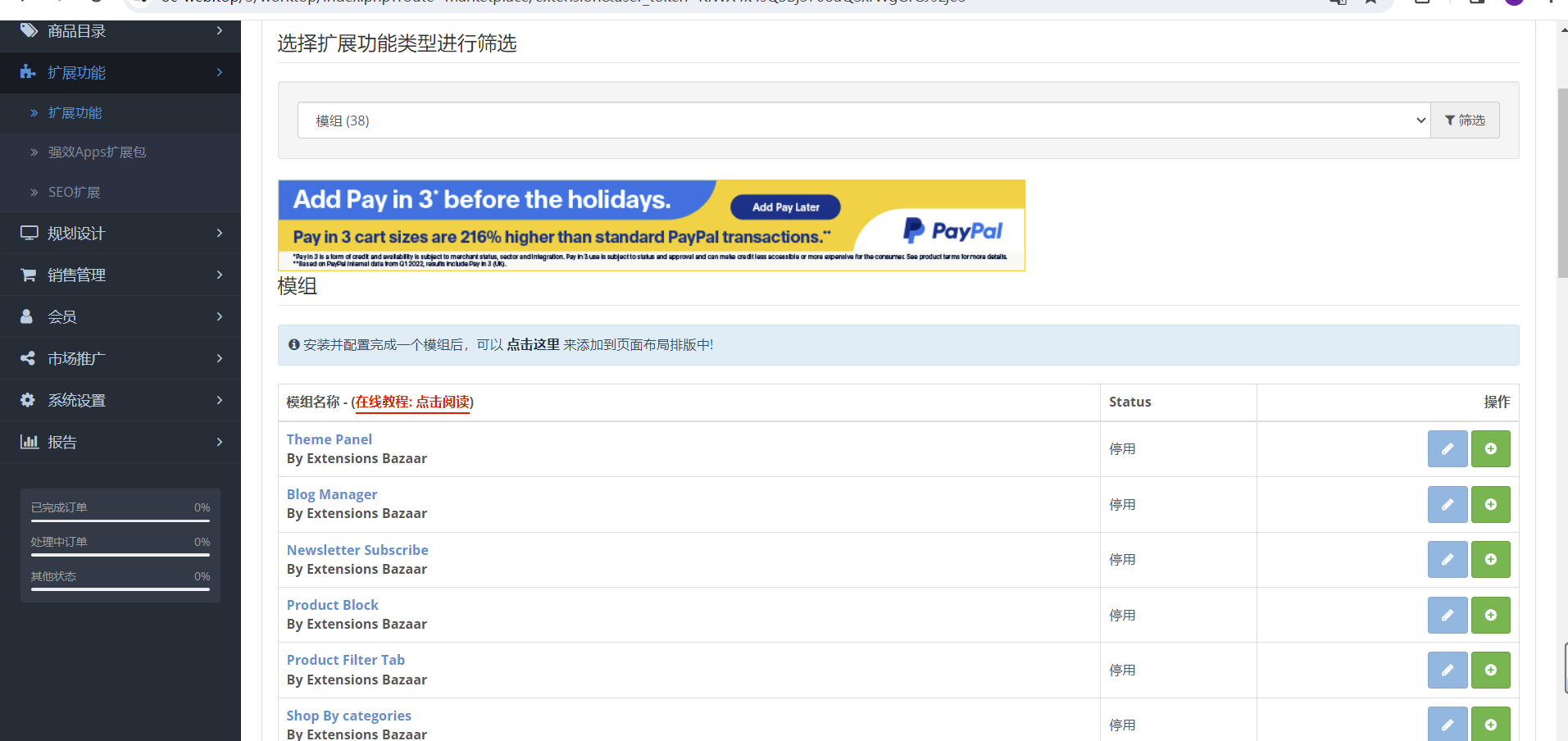The image size is (1568, 741).
Task: Edit the Product Block module
Action: pos(1448,615)
